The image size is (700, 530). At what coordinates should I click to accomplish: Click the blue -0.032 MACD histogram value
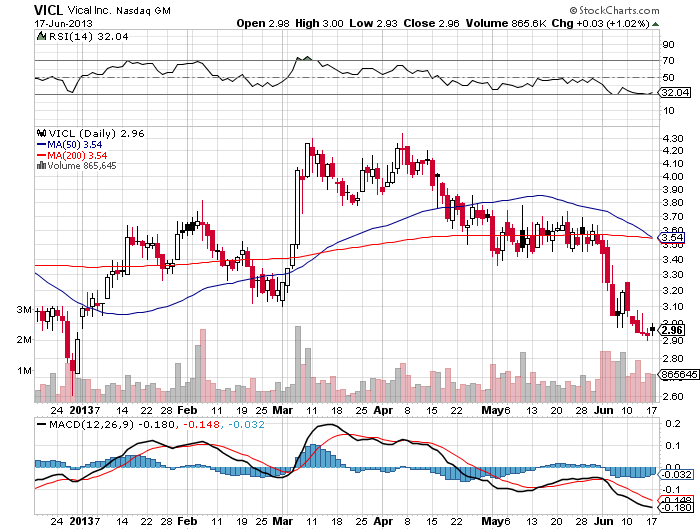[247, 424]
